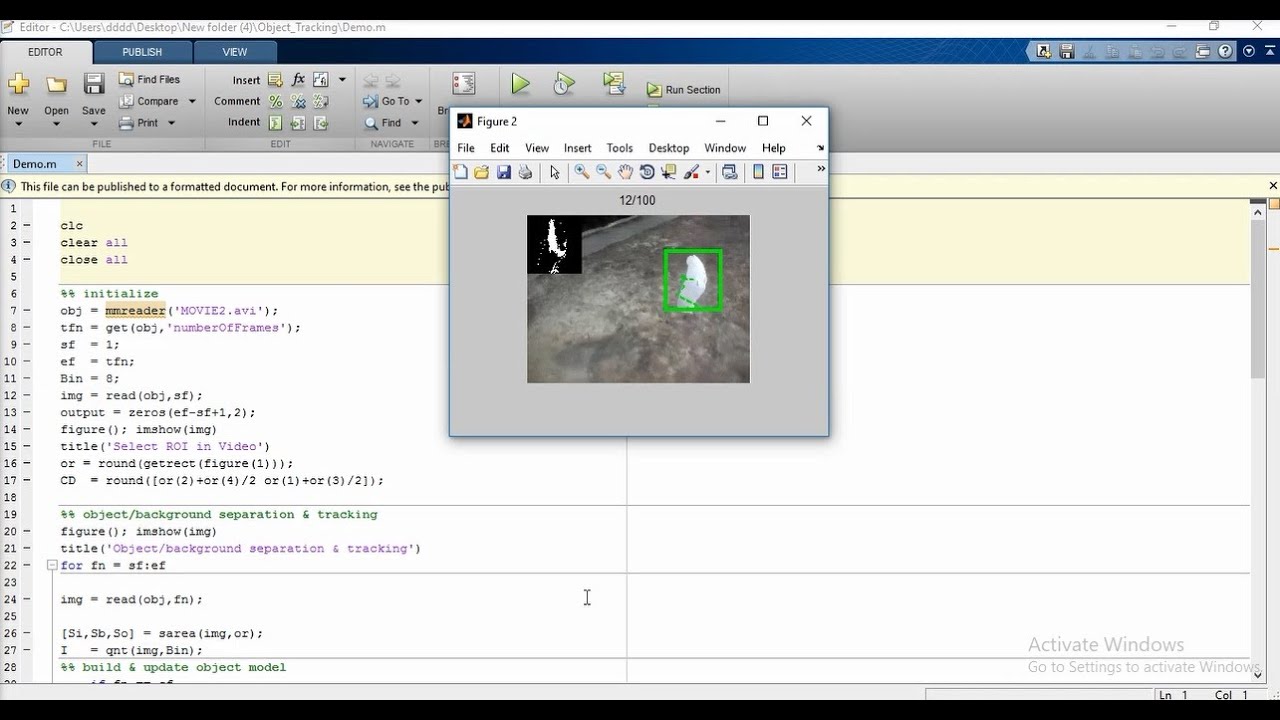The image size is (1280, 720).
Task: Click the Print button in the ribbon
Action: pyautogui.click(x=139, y=123)
